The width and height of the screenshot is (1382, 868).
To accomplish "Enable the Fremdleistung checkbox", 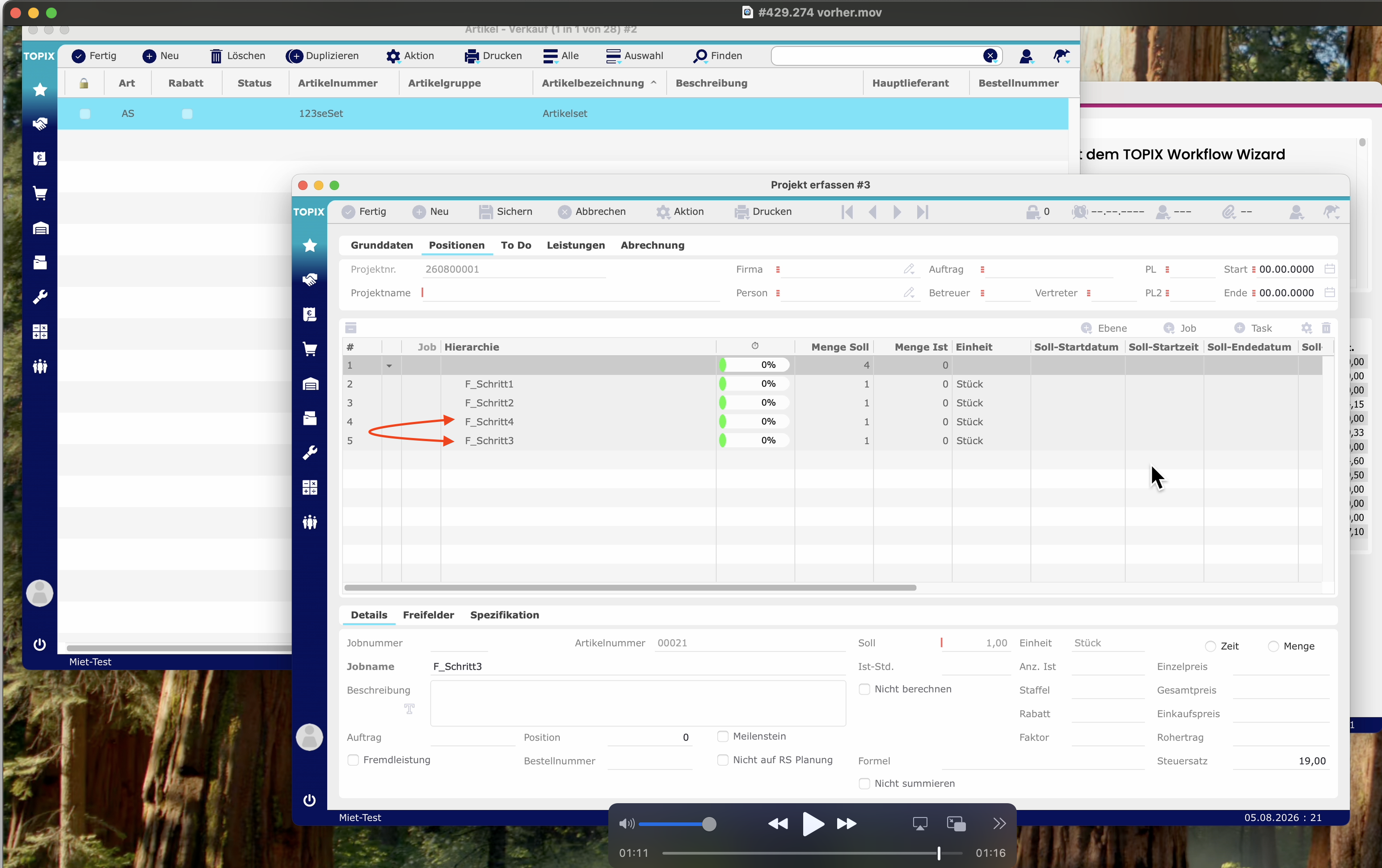I will pyautogui.click(x=353, y=759).
